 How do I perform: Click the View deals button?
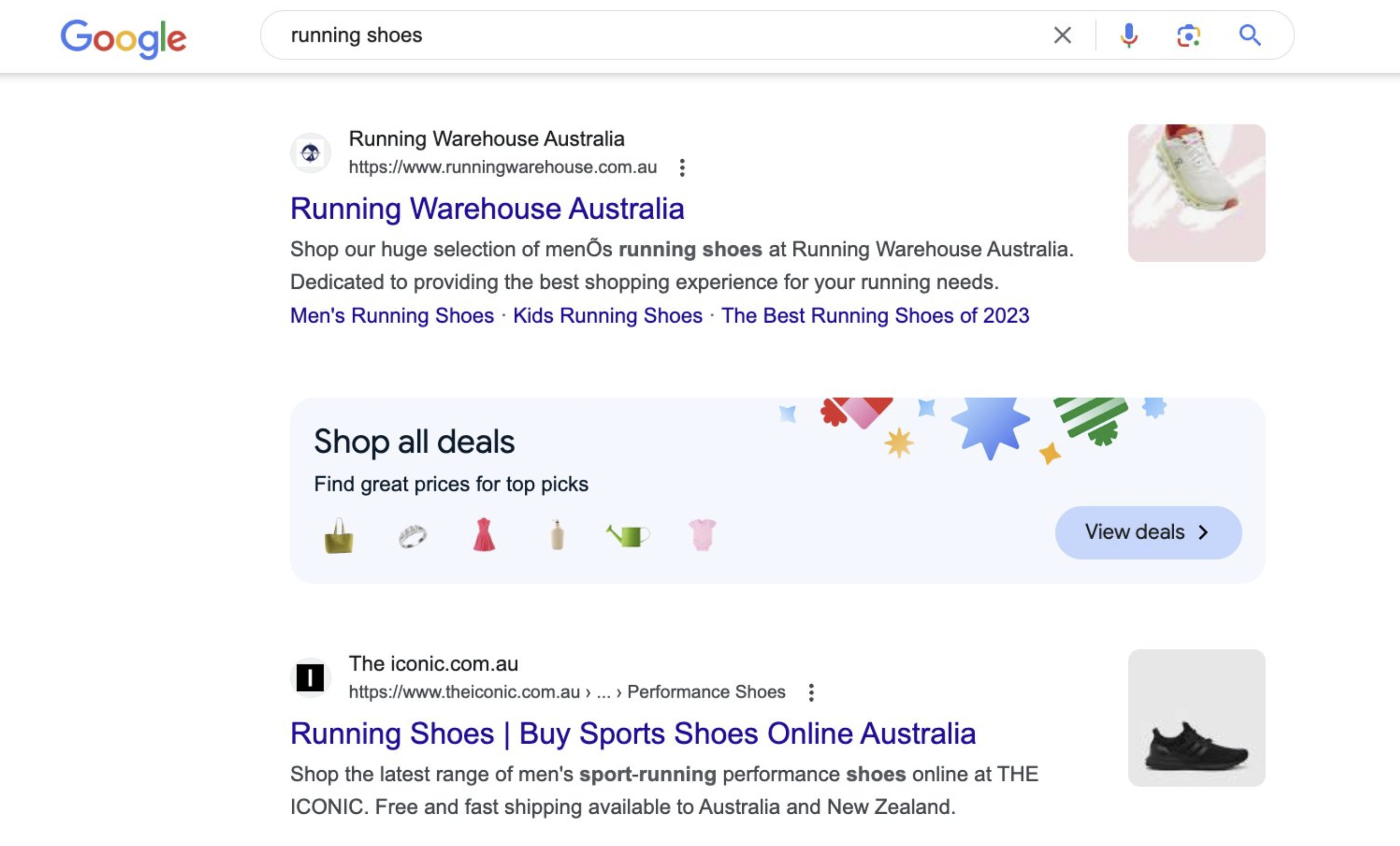1147,532
